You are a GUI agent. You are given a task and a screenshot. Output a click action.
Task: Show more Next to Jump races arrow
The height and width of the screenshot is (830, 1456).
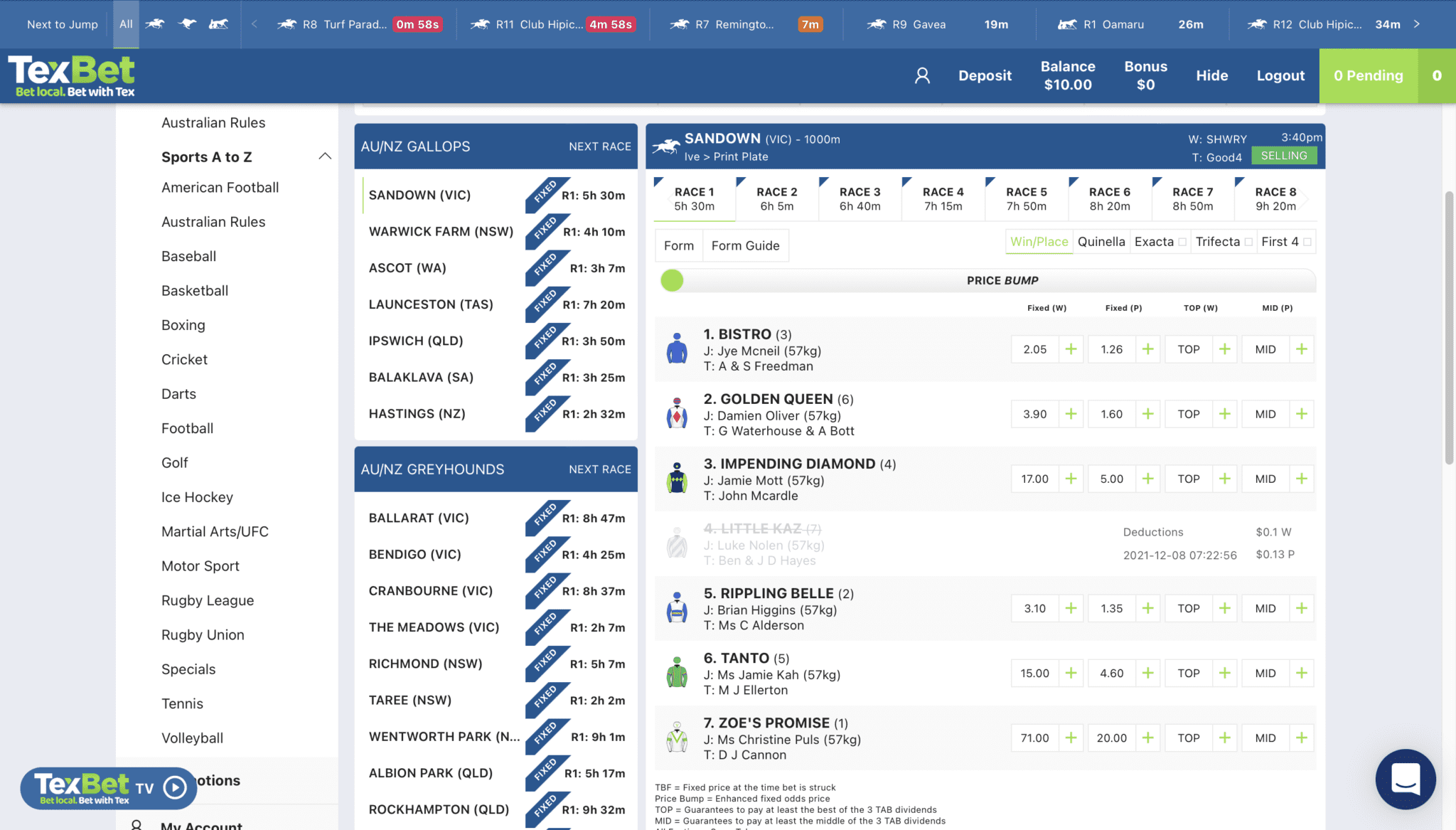tap(1417, 24)
